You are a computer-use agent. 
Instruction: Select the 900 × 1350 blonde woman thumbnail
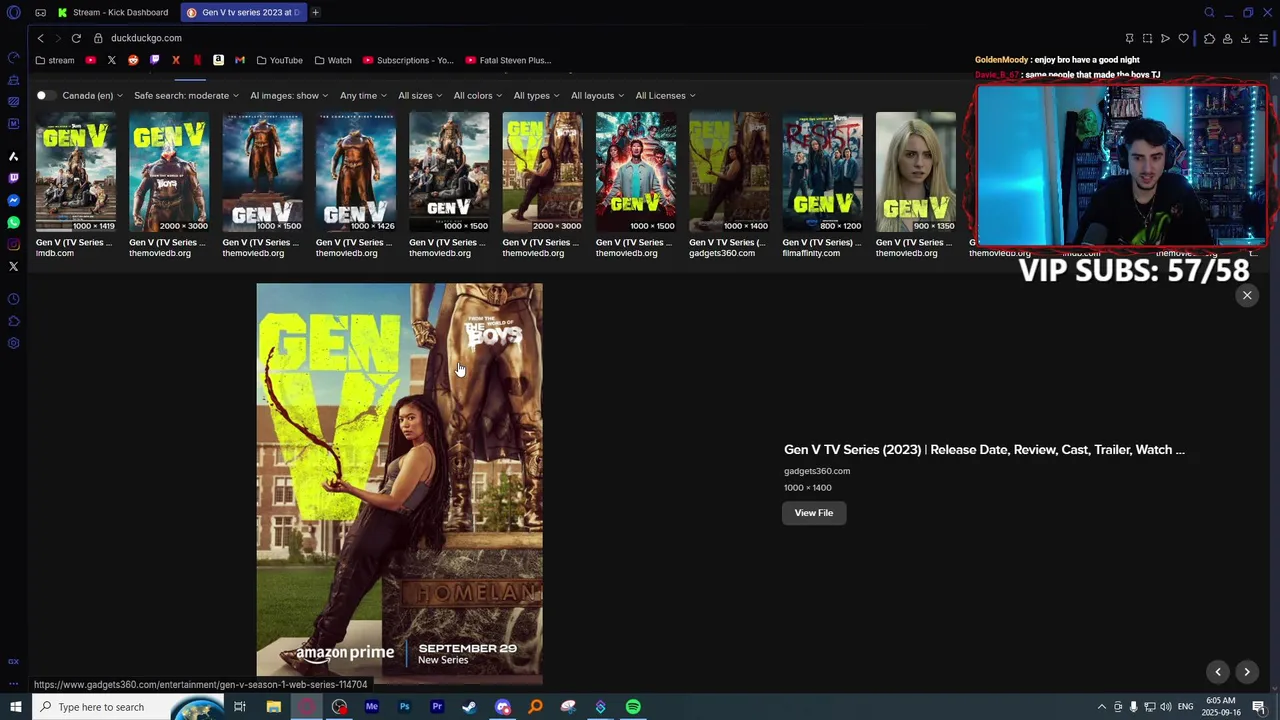tap(916, 172)
